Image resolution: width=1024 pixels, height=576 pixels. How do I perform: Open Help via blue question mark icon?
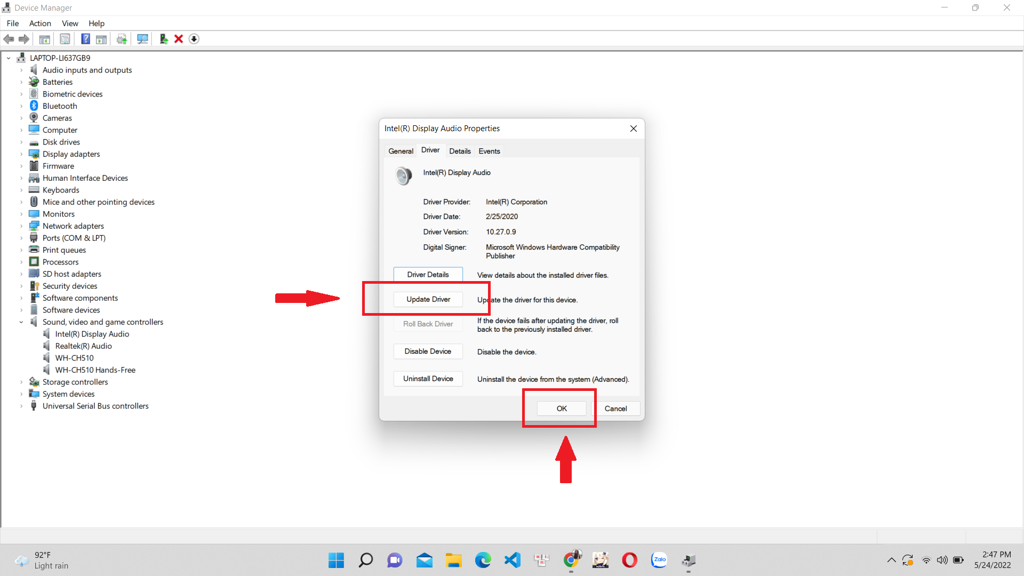pyautogui.click(x=86, y=39)
